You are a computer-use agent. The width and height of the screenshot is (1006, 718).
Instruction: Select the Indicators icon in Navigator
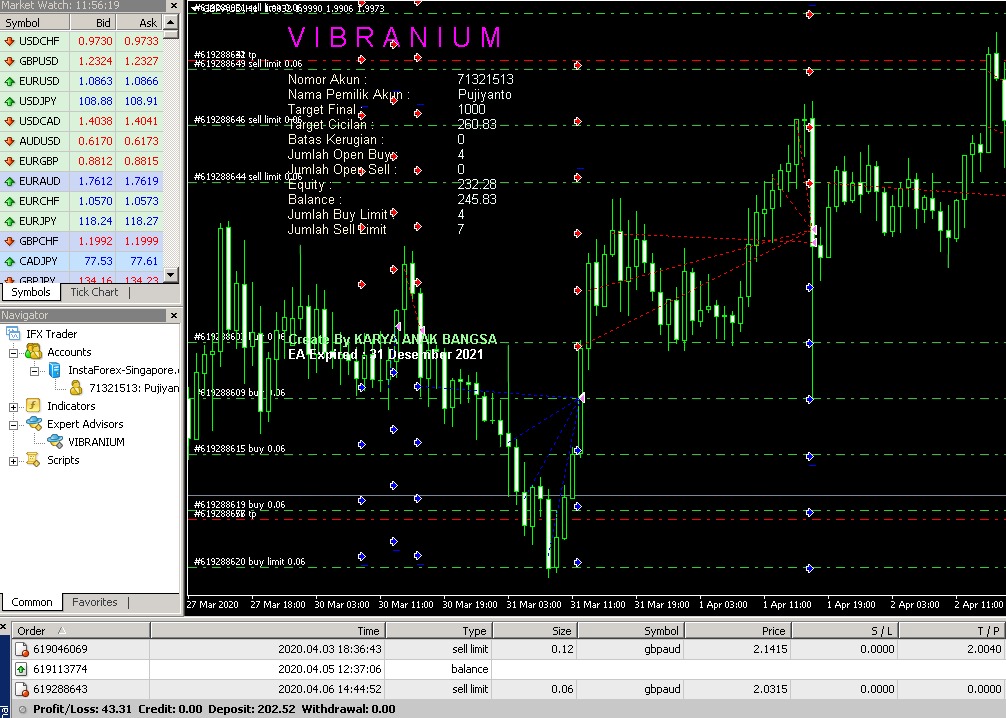click(33, 406)
